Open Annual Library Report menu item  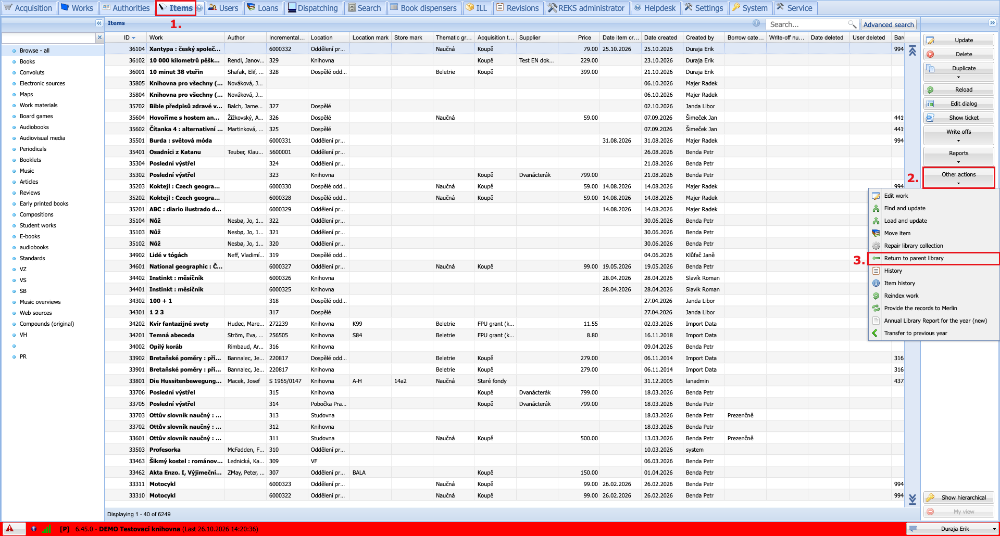pos(932,321)
